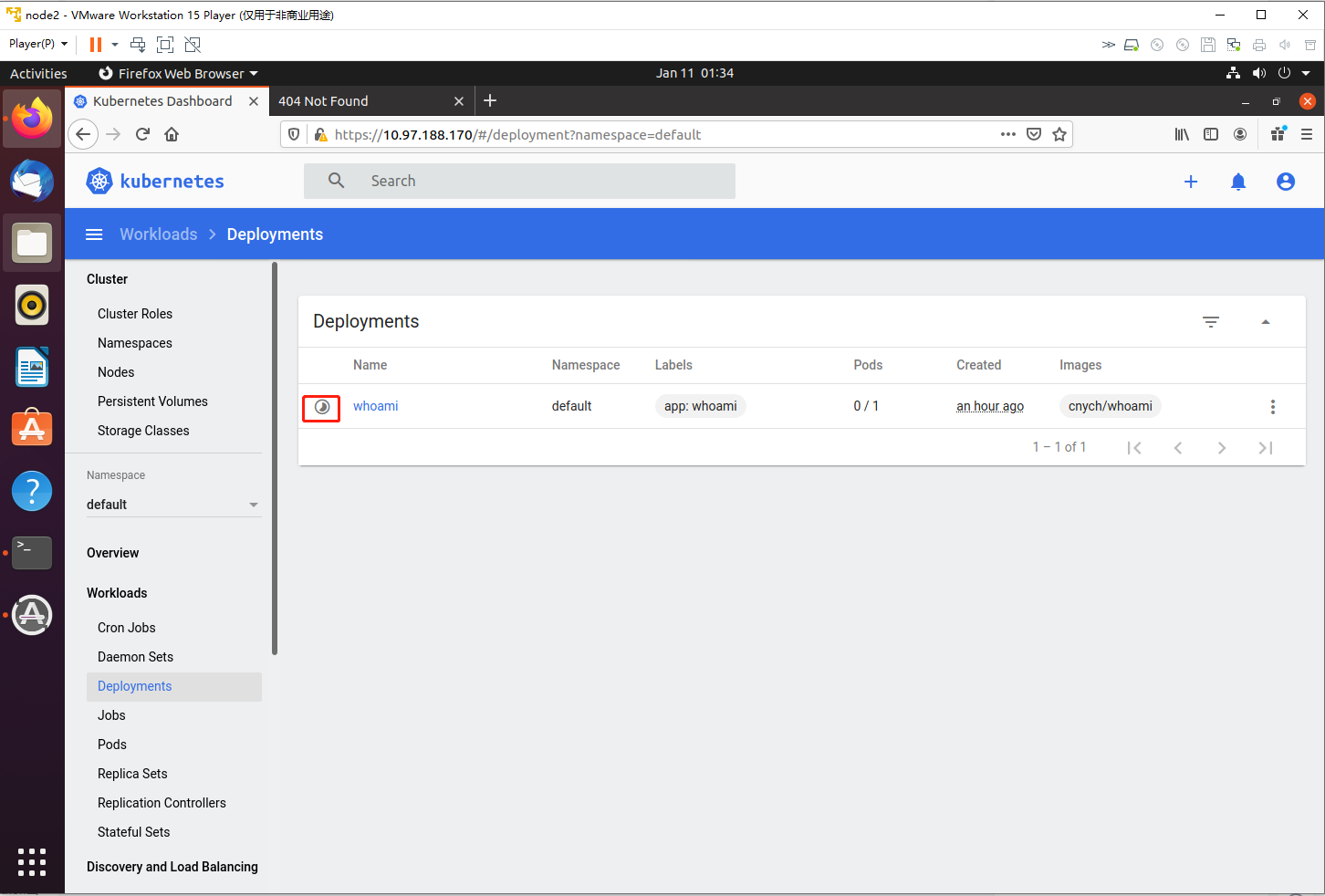1325x896 pixels.
Task: Open Cluster Roles in the sidebar
Action: pos(135,314)
